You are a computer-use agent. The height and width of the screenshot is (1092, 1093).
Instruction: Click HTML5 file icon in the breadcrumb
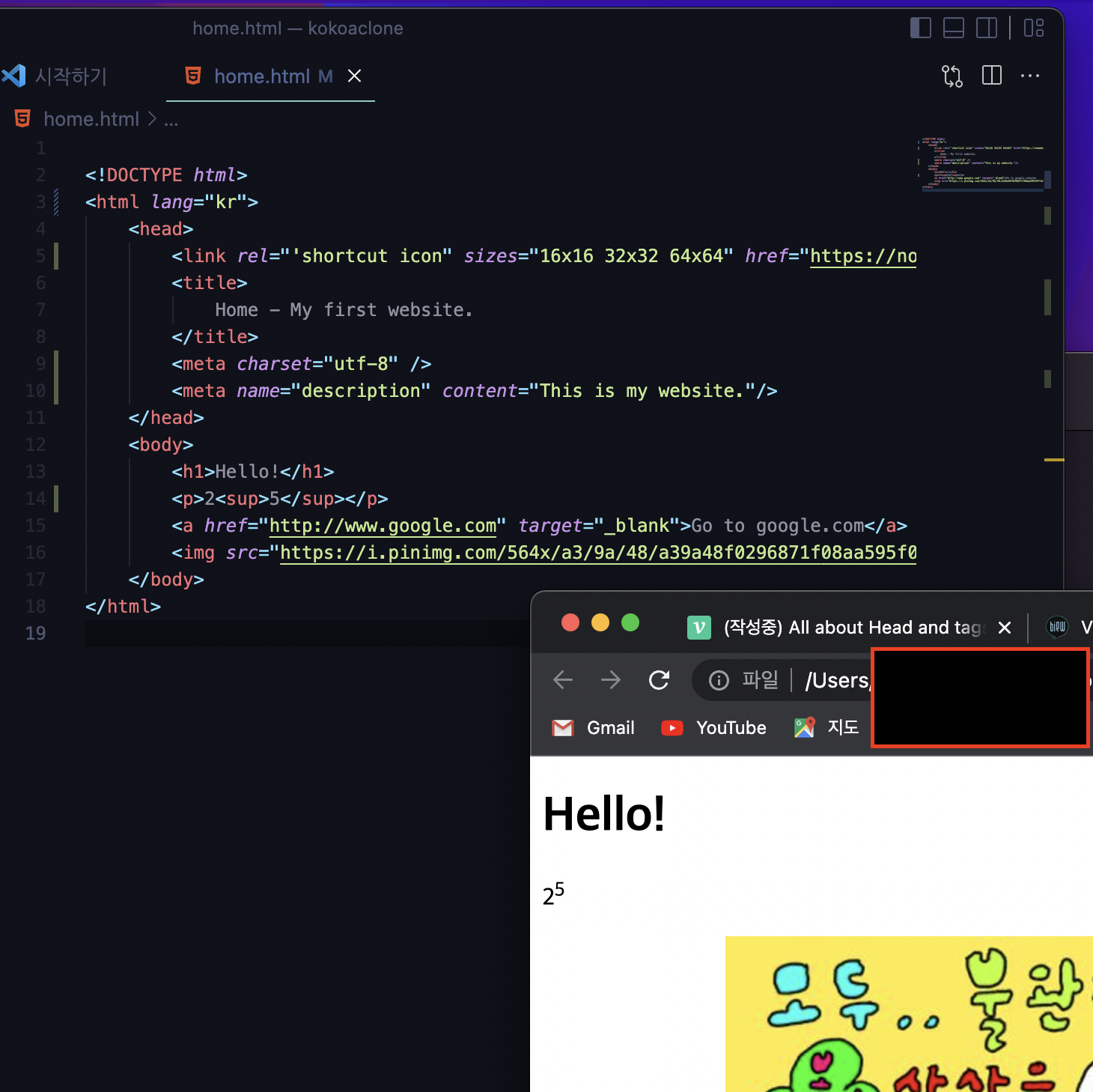tap(22, 118)
